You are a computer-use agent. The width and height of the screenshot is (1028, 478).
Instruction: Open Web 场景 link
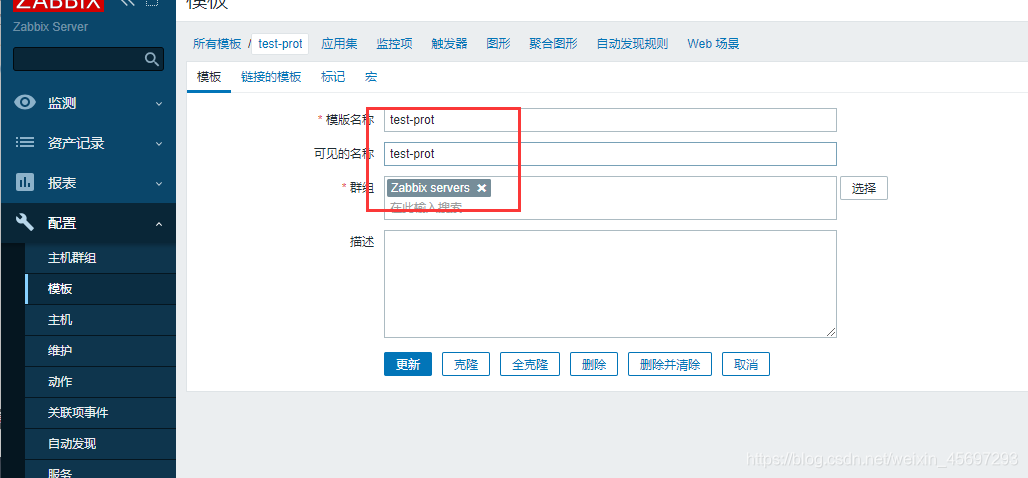(713, 44)
